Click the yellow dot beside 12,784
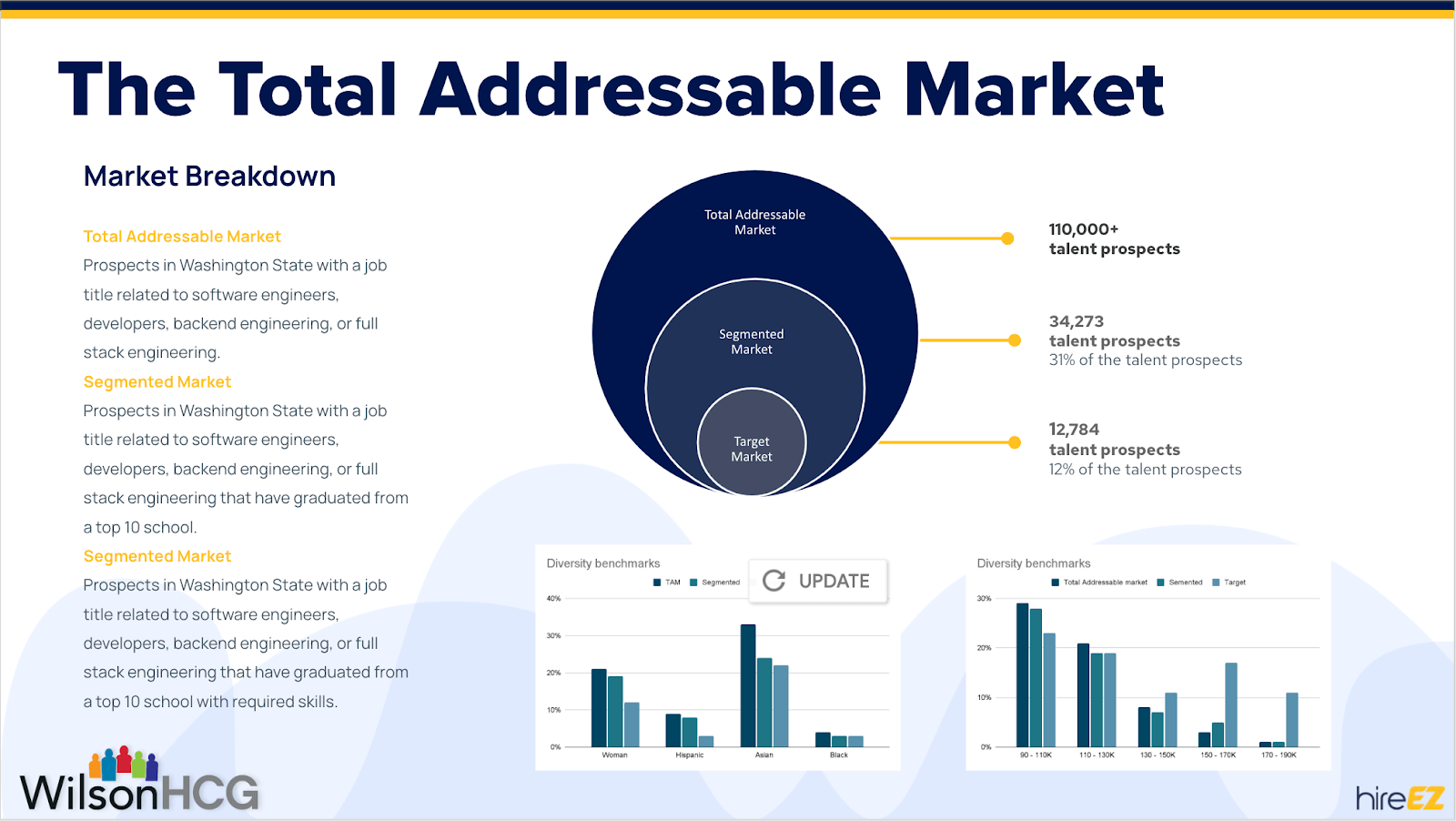Screen dimensions: 1456x821 pos(1015,442)
